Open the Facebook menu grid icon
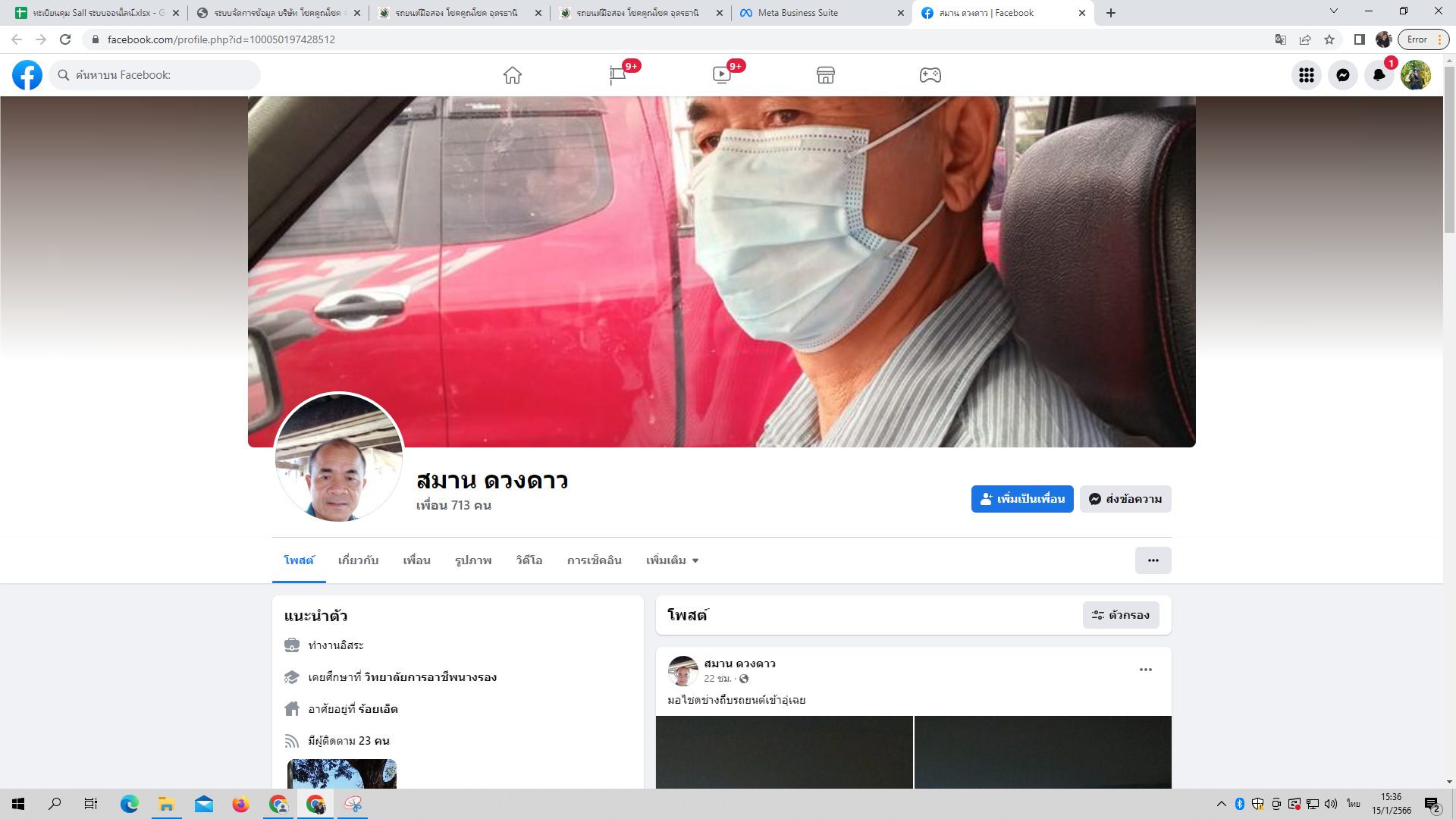The height and width of the screenshot is (819, 1456). pyautogui.click(x=1306, y=75)
